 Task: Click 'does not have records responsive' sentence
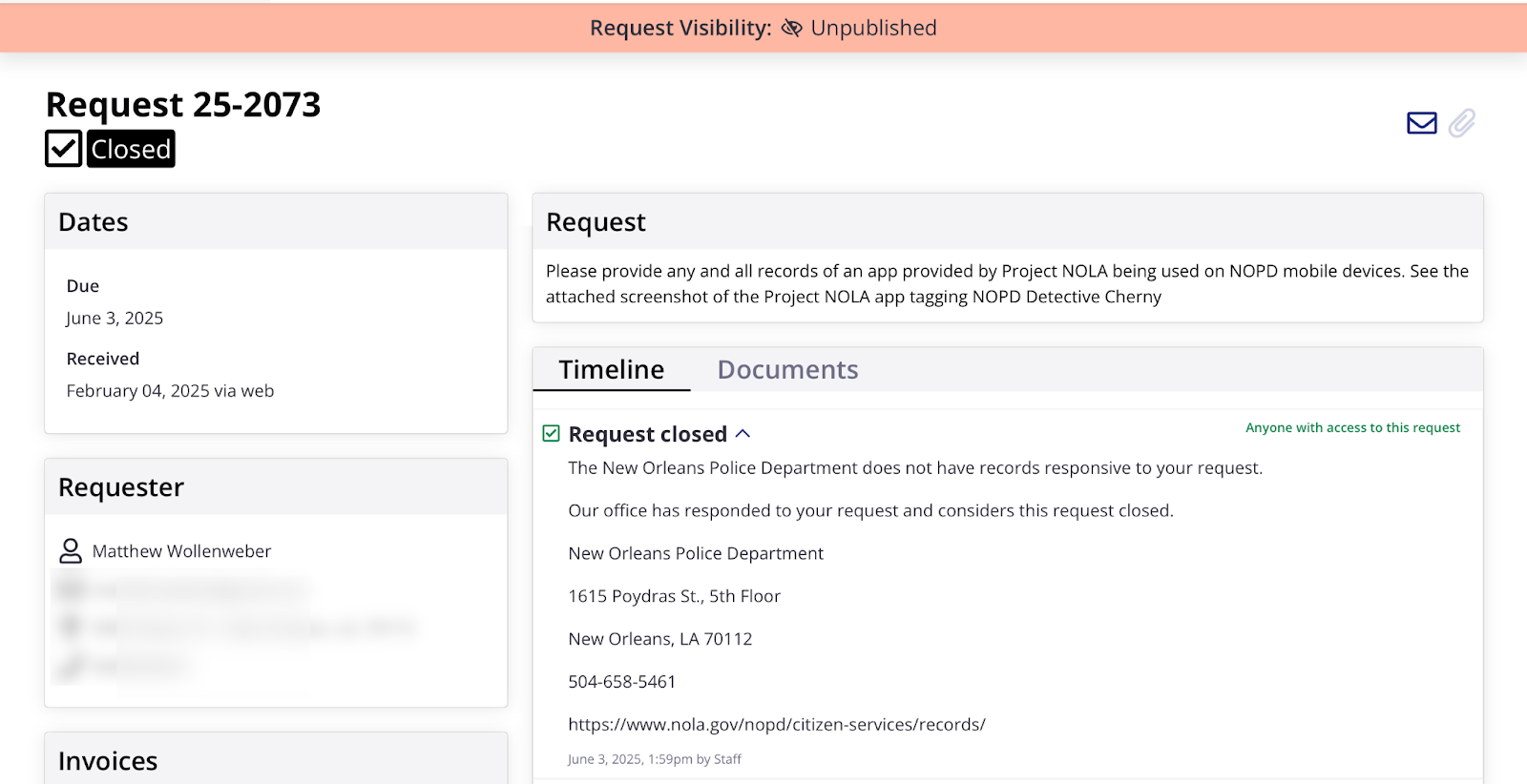(915, 468)
